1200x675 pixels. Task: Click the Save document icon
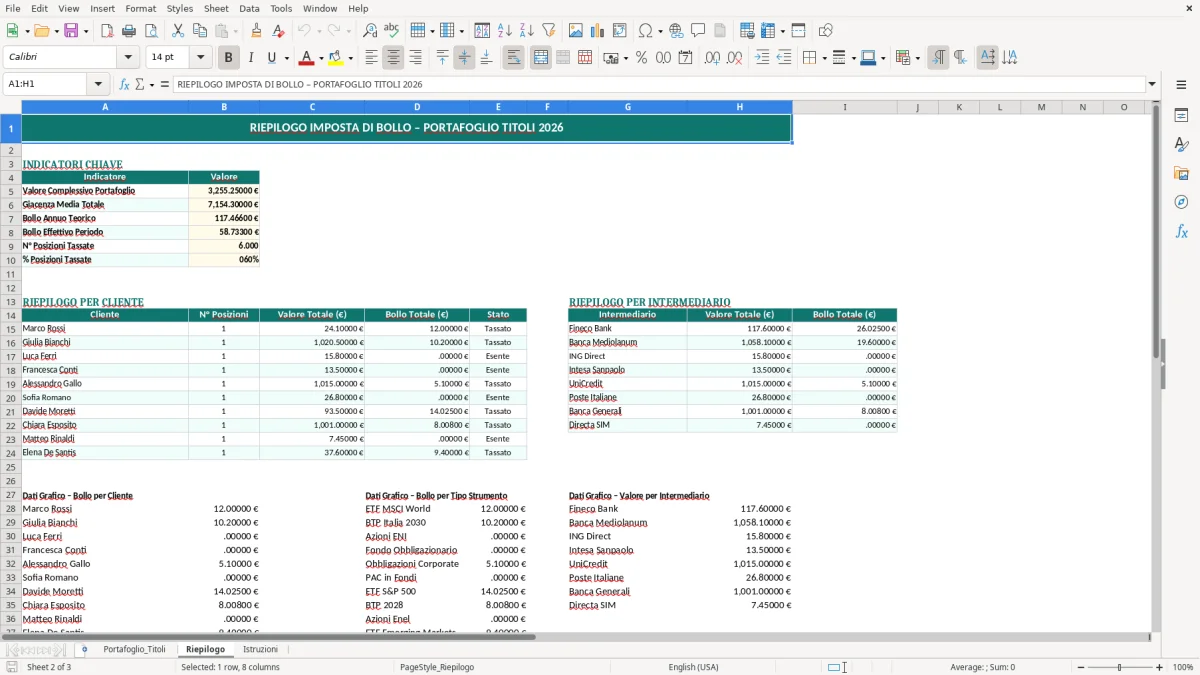pos(71,31)
